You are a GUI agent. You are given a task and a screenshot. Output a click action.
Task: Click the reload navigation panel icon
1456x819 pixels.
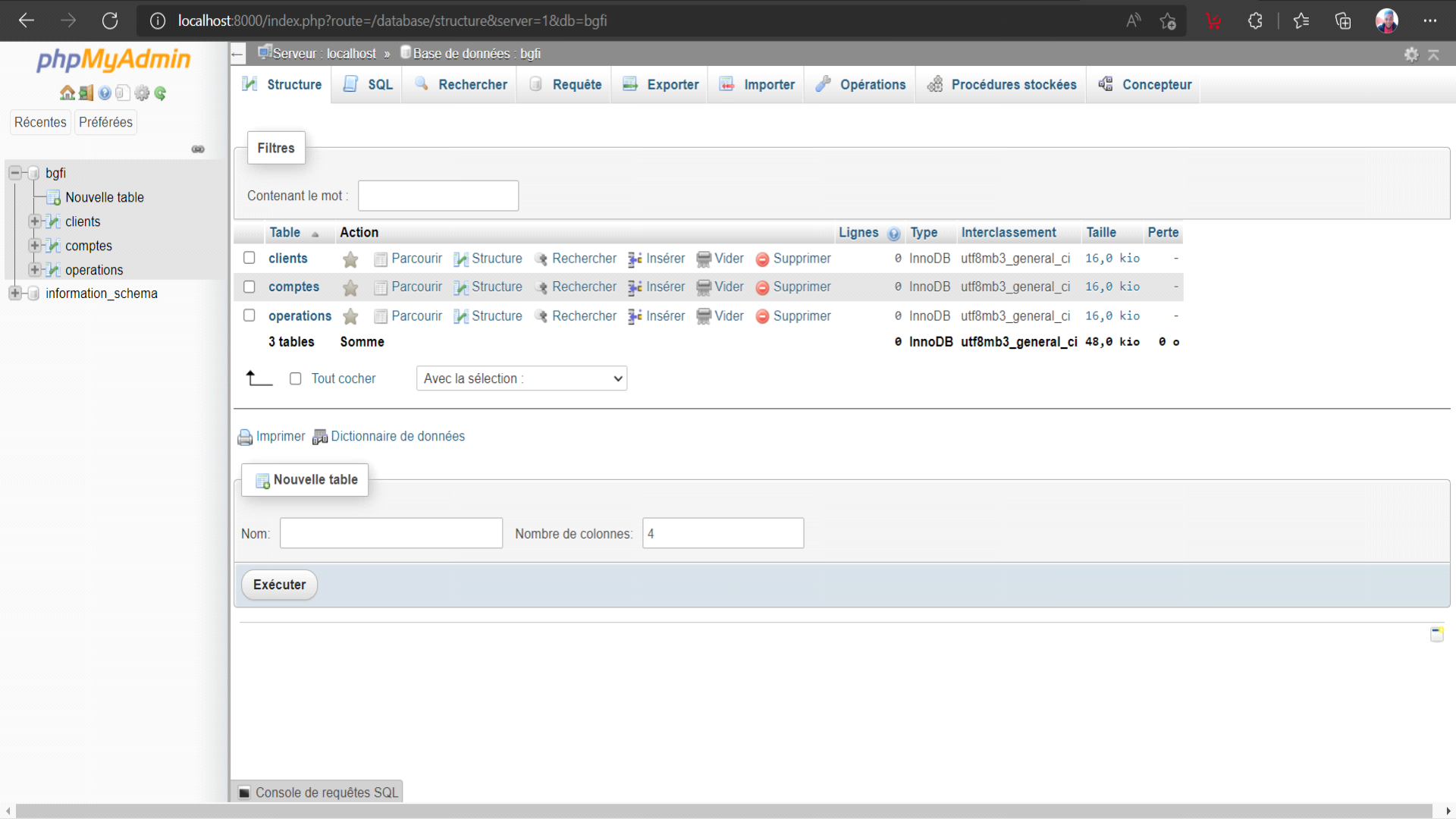click(160, 93)
